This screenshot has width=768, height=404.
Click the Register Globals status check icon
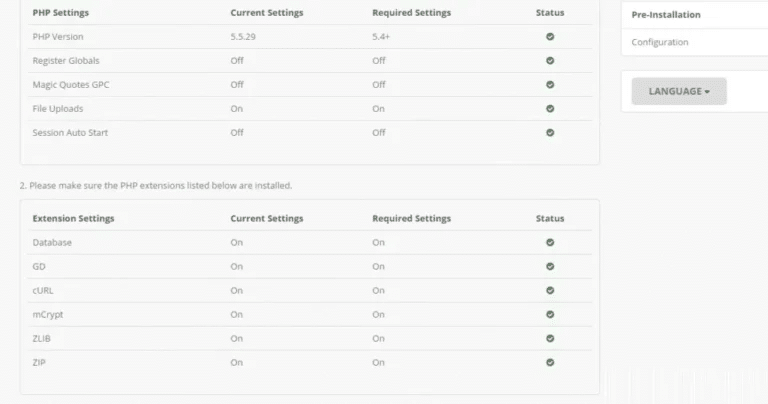(x=550, y=61)
